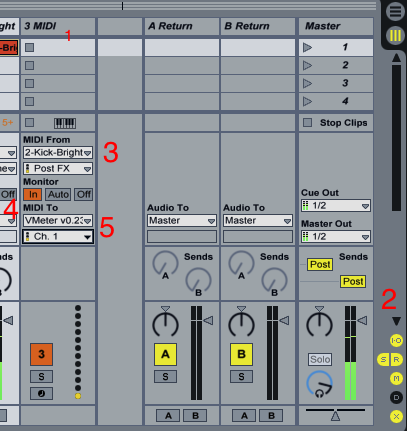
Task: Stop clip in third slot of 3 MIDI
Action: tap(30, 83)
